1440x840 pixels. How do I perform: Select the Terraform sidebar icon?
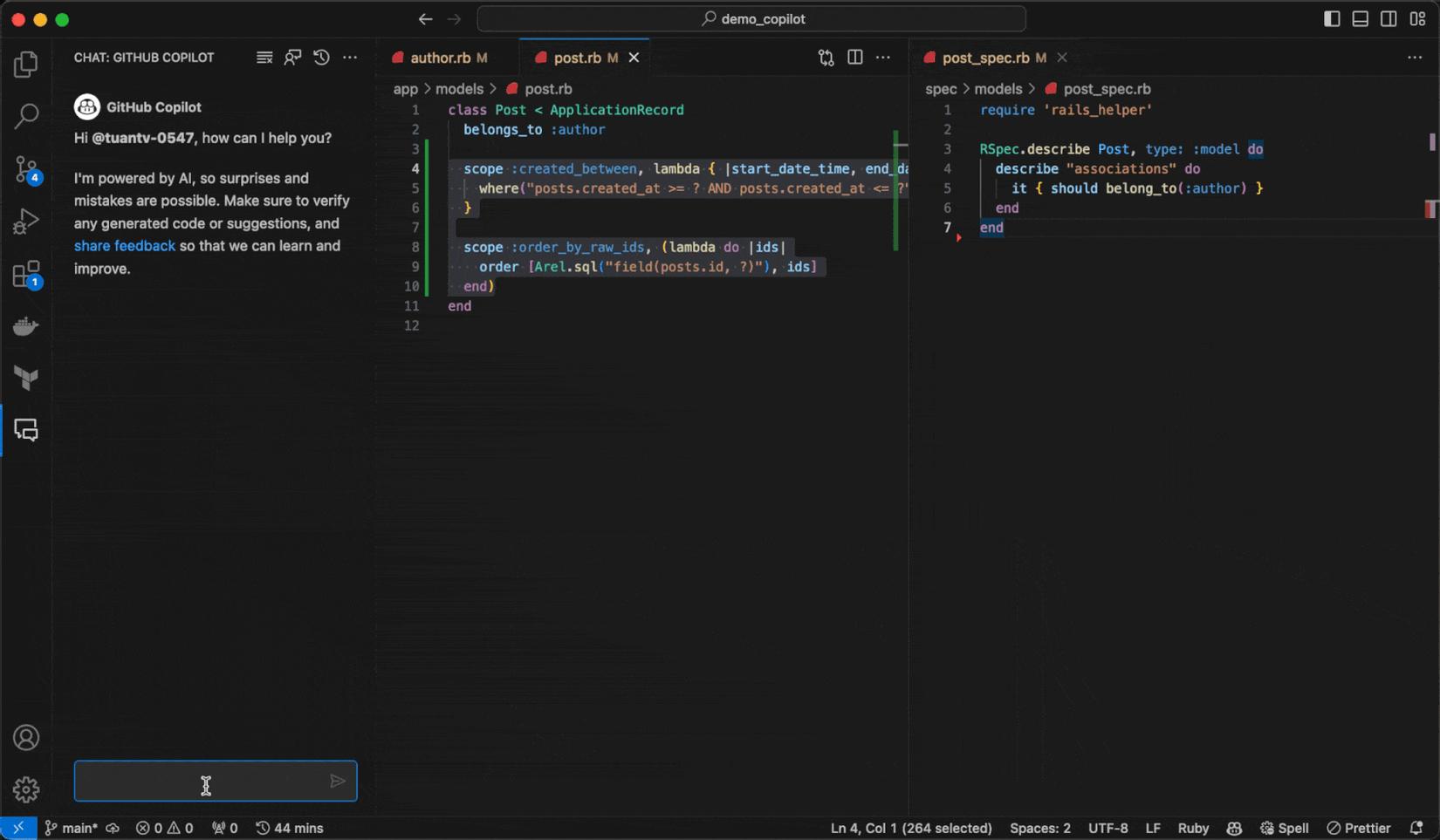pyautogui.click(x=26, y=378)
